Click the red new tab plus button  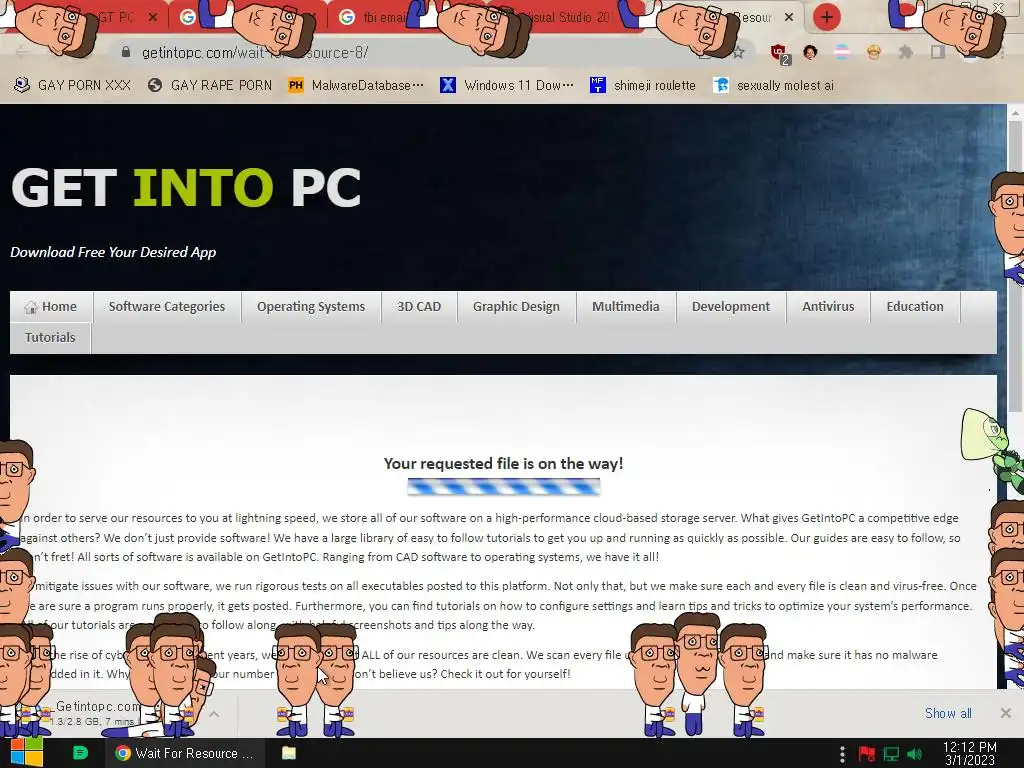826,17
